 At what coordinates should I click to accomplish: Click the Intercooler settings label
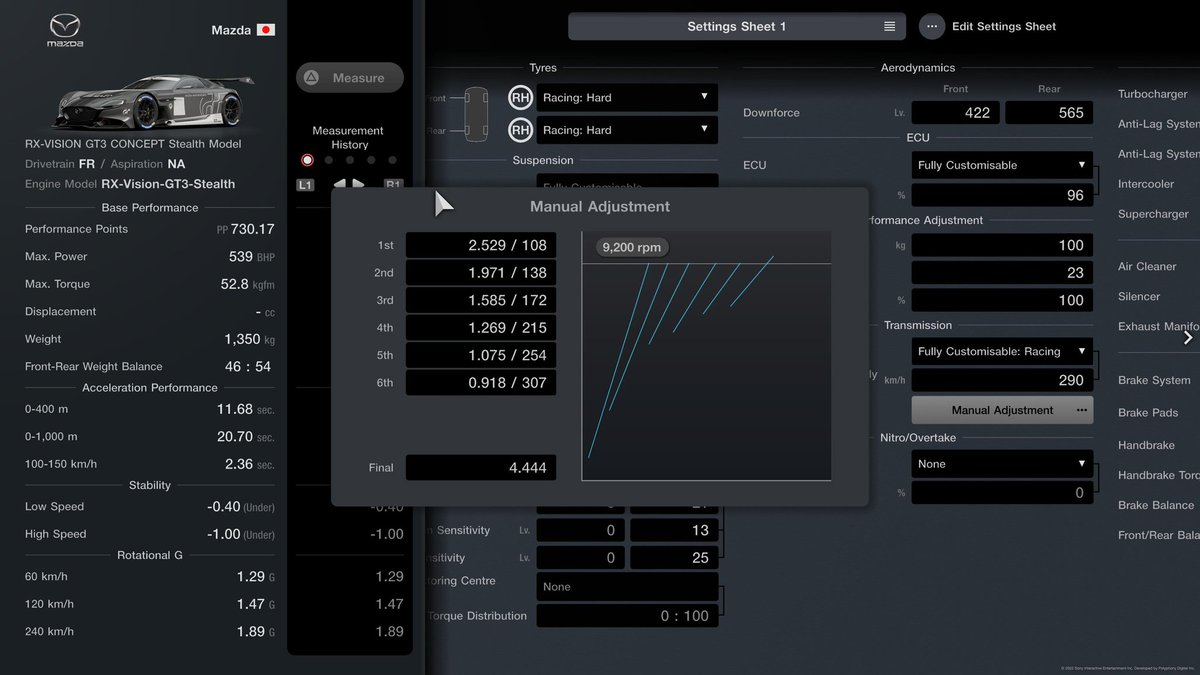click(x=1146, y=184)
